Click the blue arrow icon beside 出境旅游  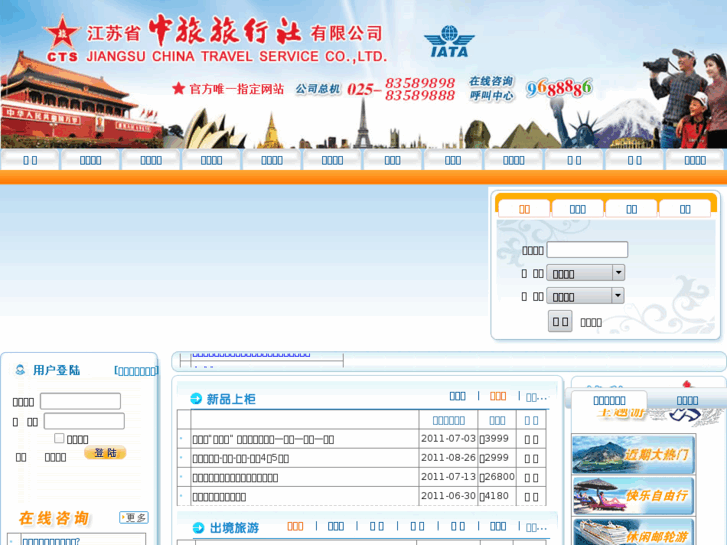[198, 527]
